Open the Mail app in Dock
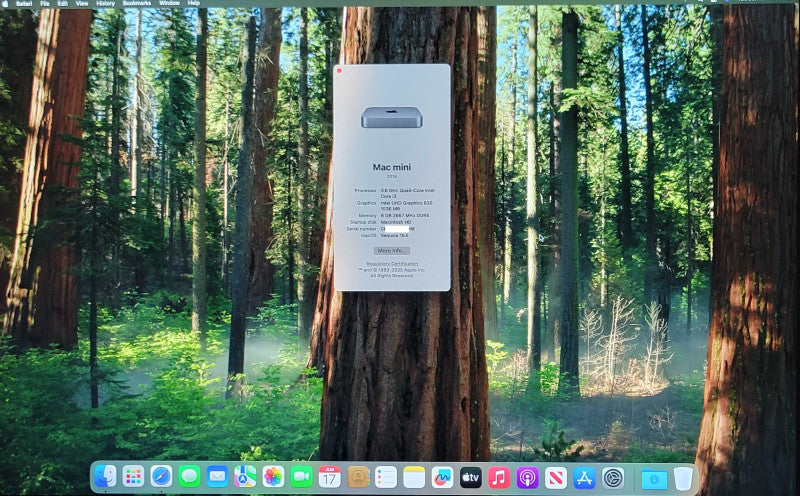The image size is (800, 496). (x=217, y=477)
